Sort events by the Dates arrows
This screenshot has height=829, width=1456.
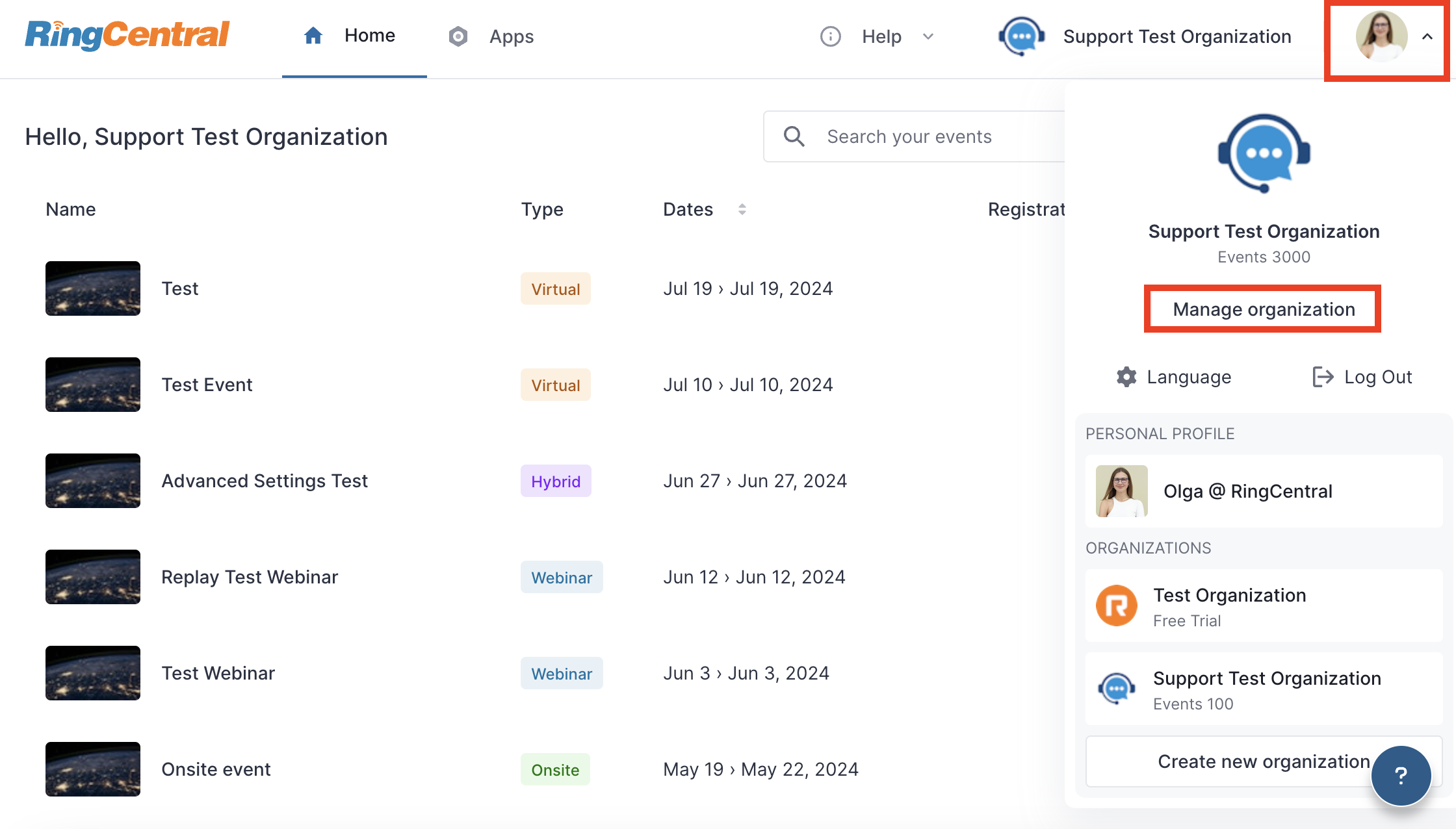point(742,209)
